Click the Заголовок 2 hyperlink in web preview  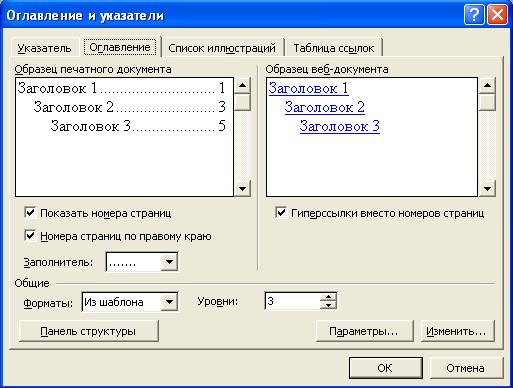pyautogui.click(x=325, y=107)
